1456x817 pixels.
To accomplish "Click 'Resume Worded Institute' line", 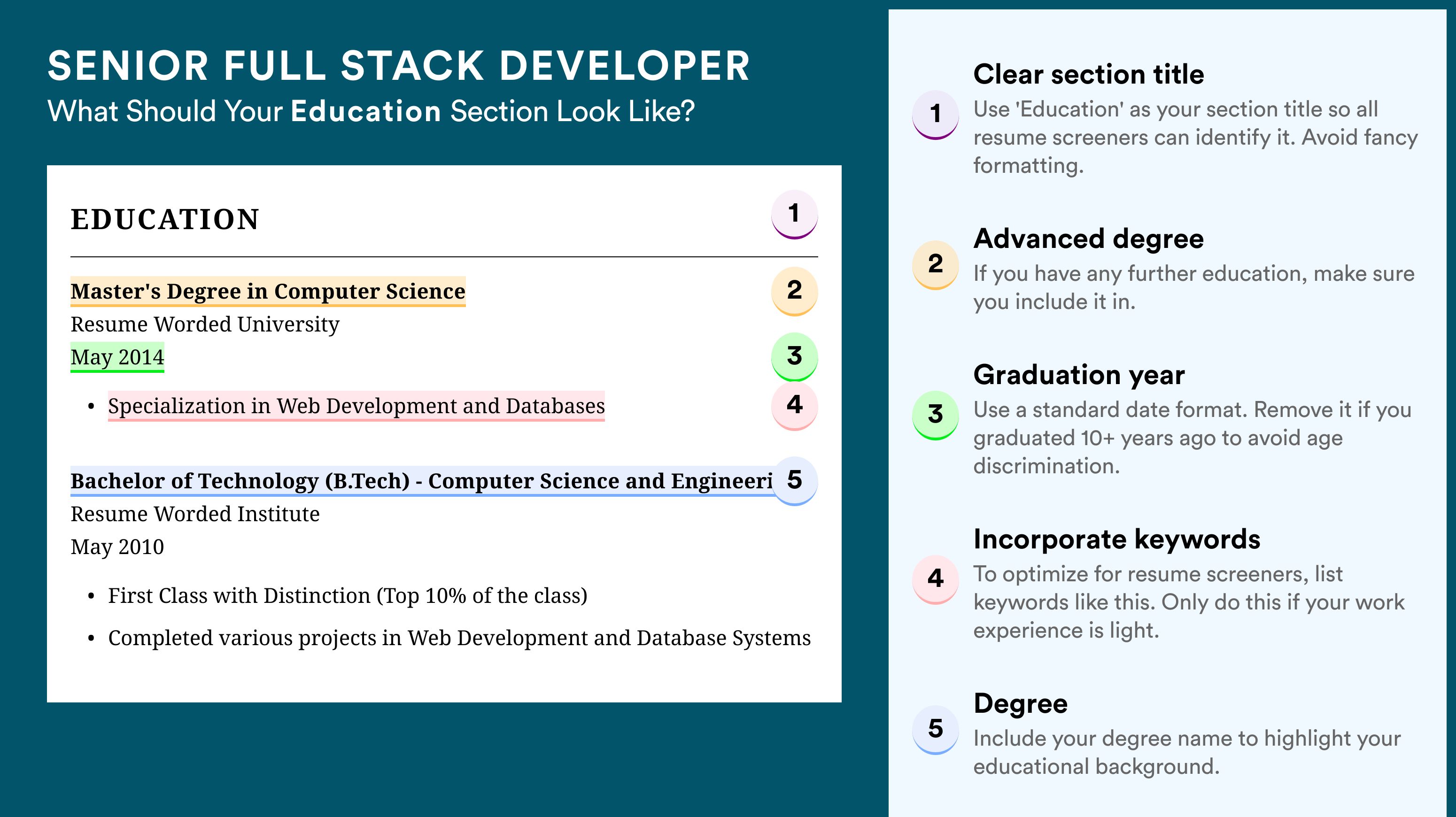I will (x=195, y=514).
